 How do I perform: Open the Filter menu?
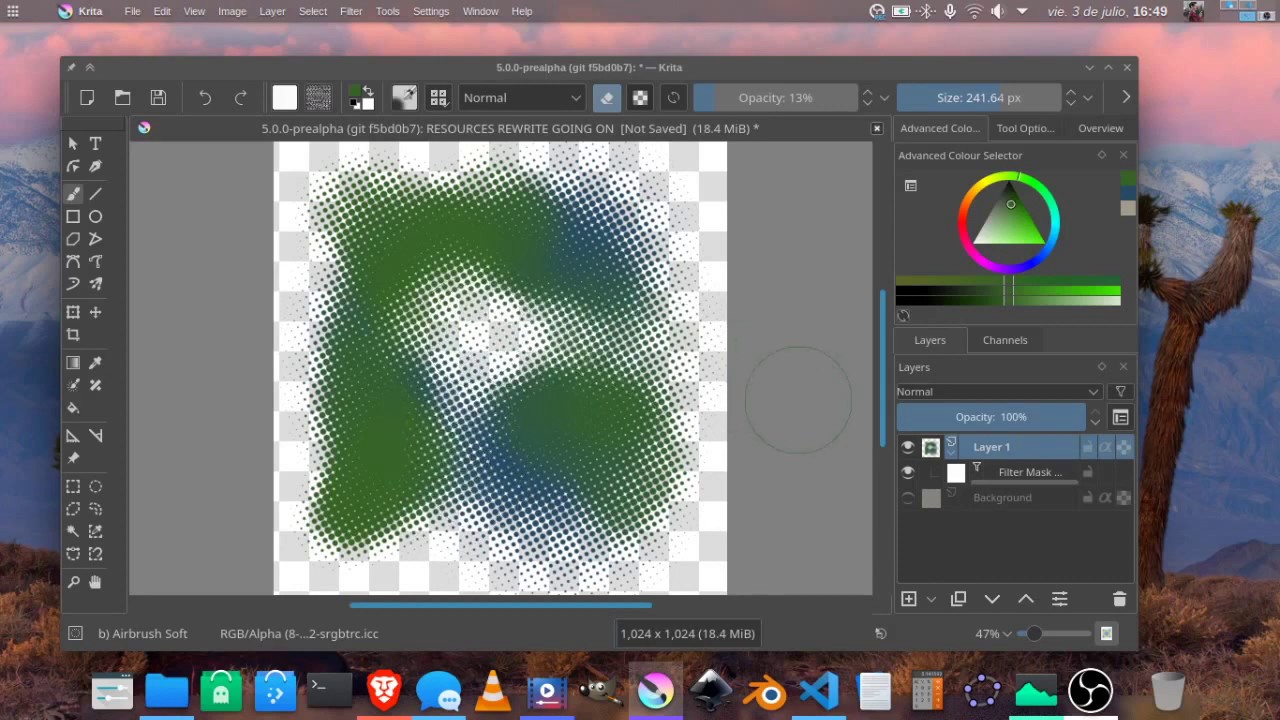pyautogui.click(x=351, y=11)
